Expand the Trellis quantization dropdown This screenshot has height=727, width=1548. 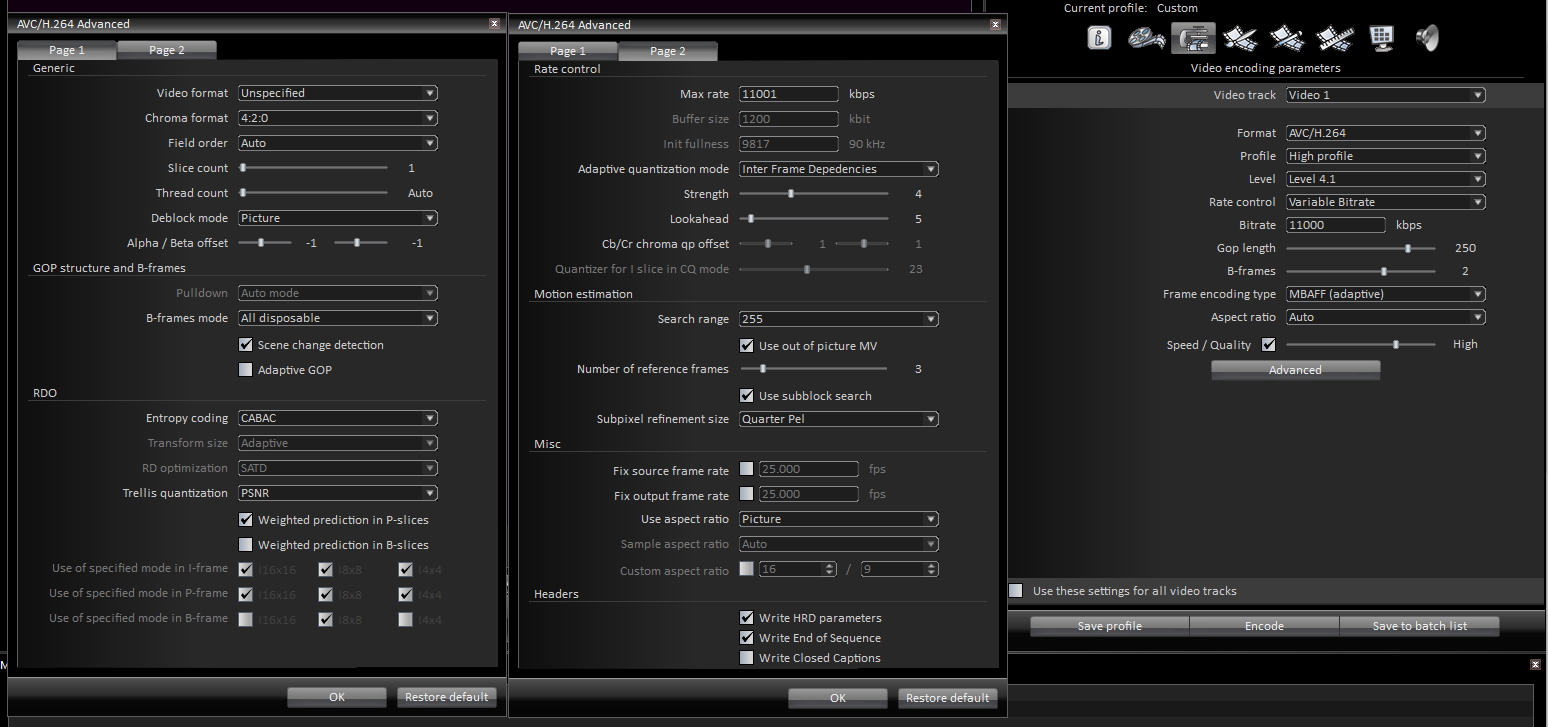338,493
